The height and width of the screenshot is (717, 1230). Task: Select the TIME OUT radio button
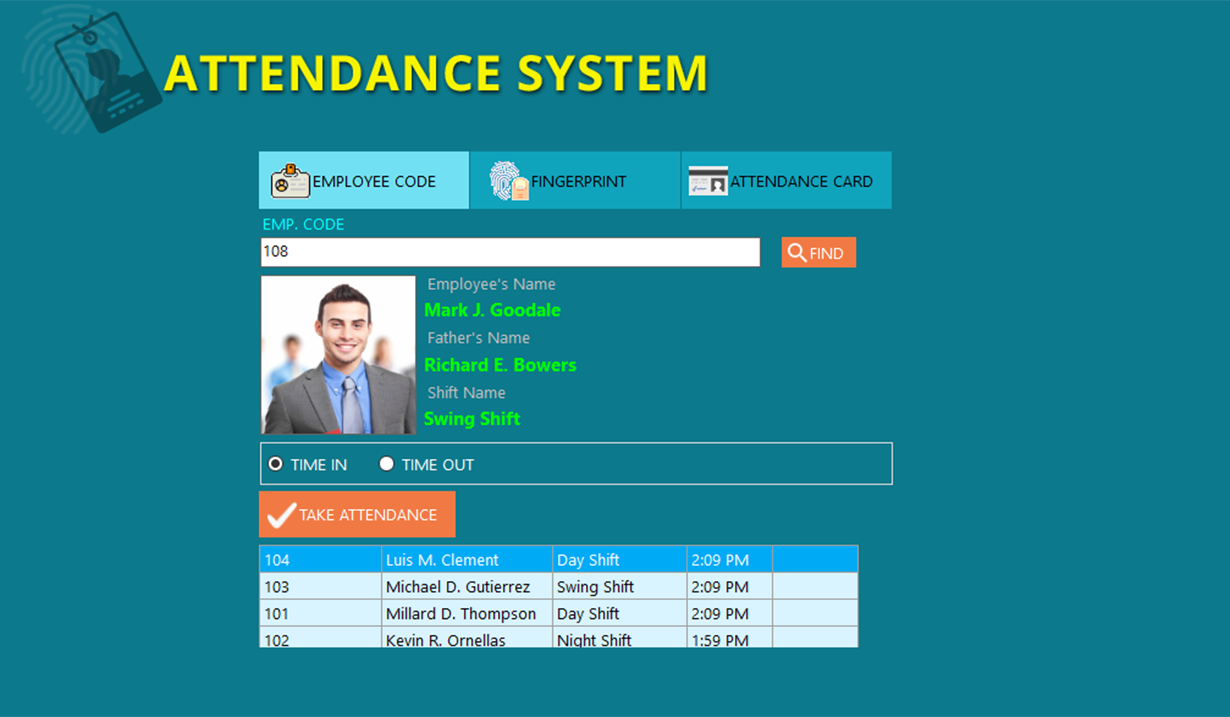pos(387,464)
